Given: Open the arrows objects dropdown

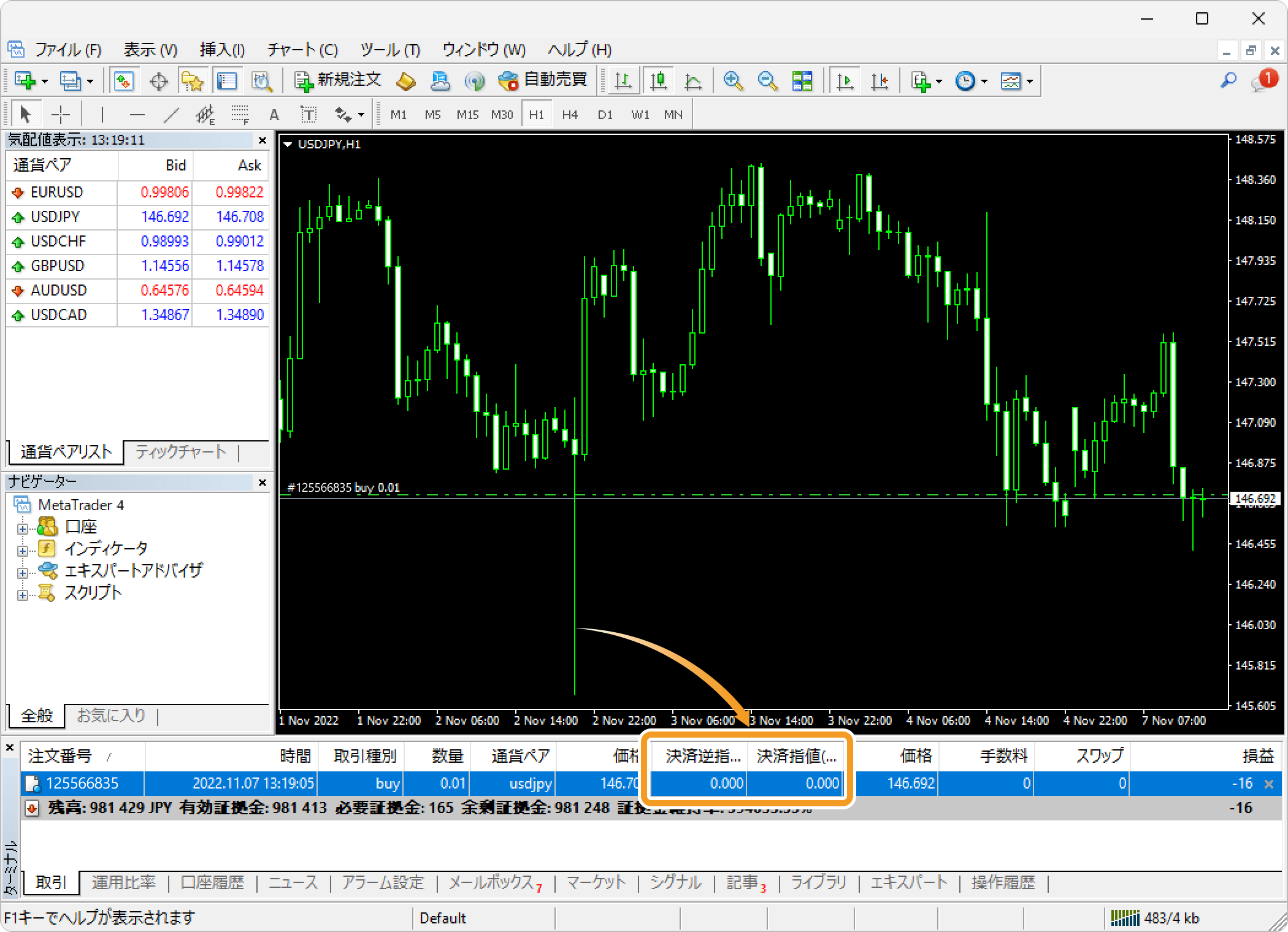Looking at the screenshot, I should [x=361, y=115].
